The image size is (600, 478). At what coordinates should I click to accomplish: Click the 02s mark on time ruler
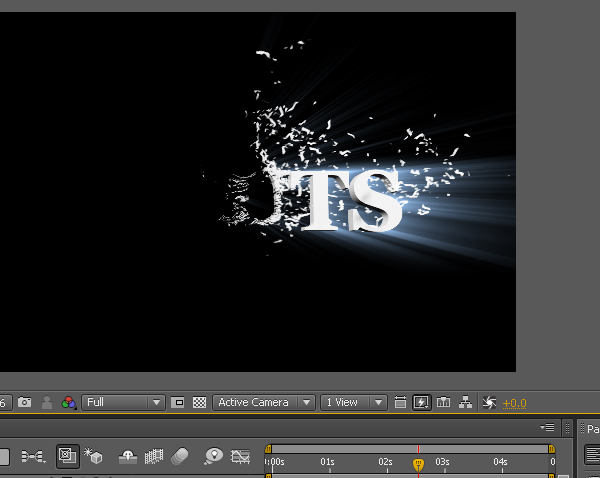385,462
